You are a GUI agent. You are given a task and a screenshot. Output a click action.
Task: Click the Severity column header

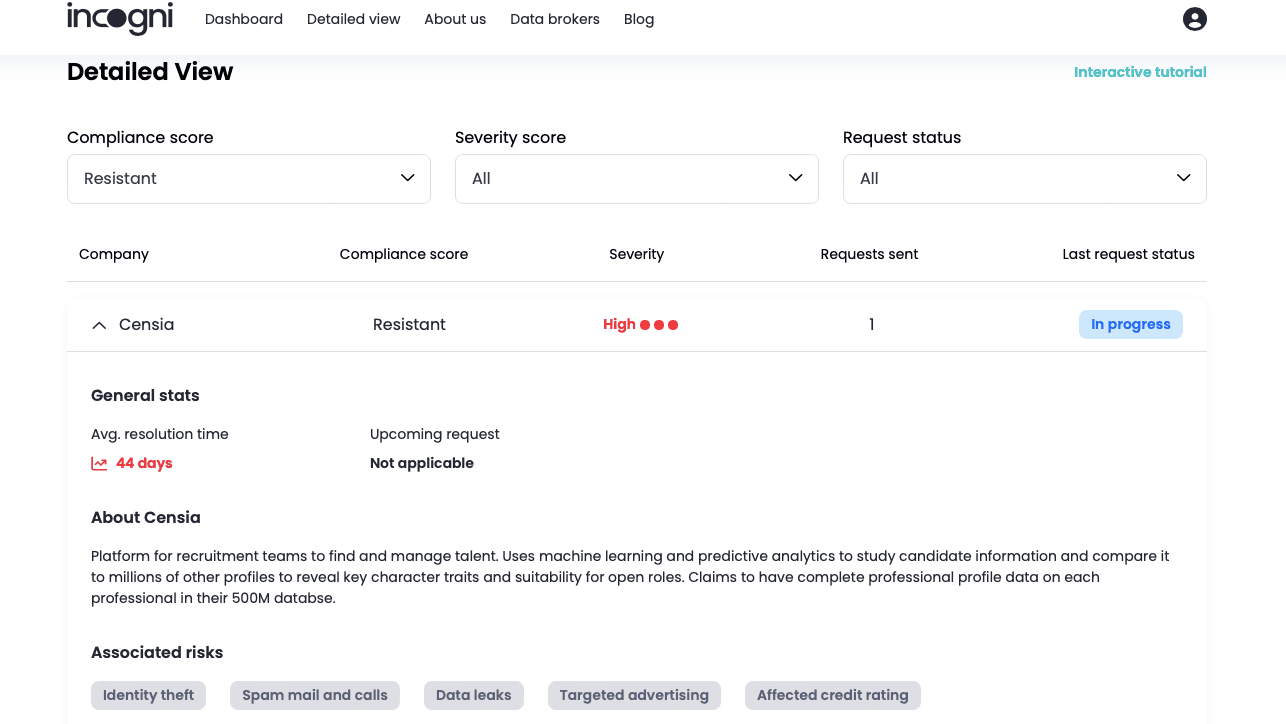637,254
